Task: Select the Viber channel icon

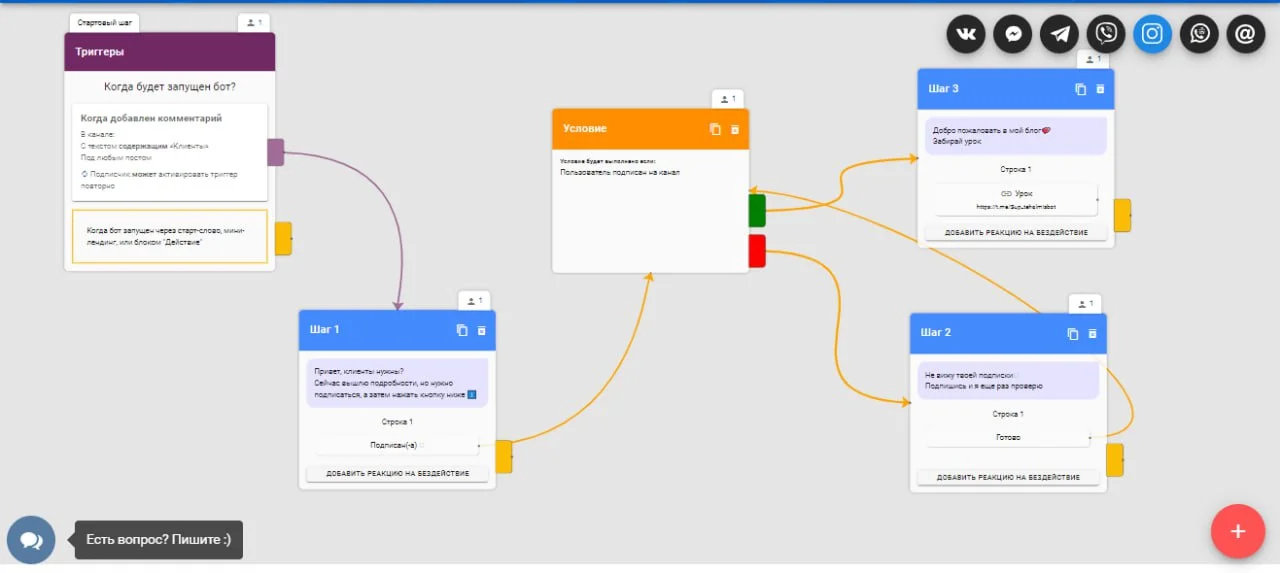Action: tap(1106, 34)
